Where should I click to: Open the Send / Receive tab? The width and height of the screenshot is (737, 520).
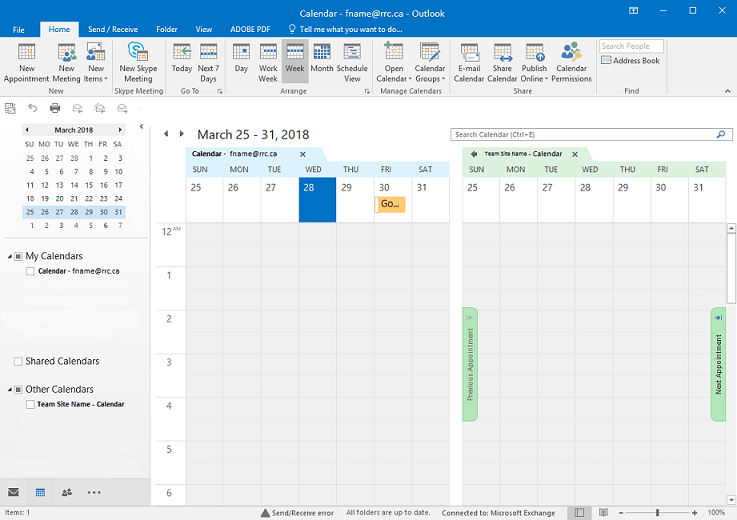tap(113, 29)
